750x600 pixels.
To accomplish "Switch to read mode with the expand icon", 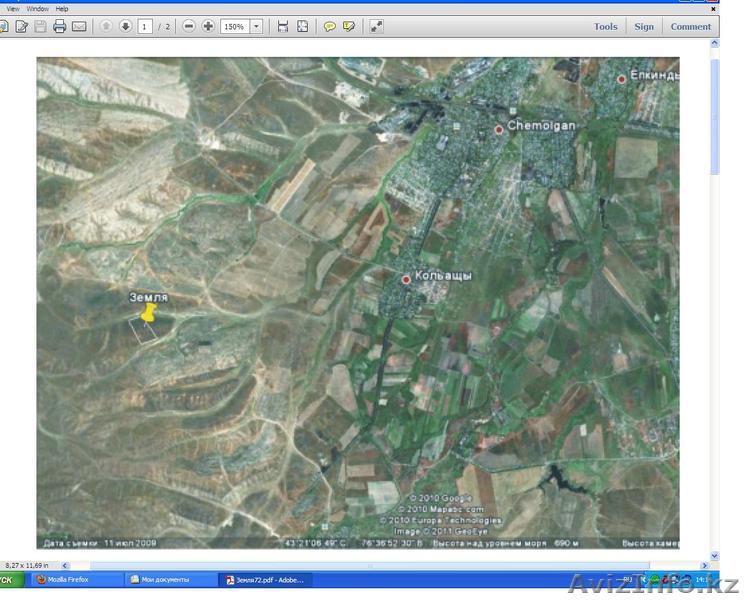I will click(x=376, y=26).
